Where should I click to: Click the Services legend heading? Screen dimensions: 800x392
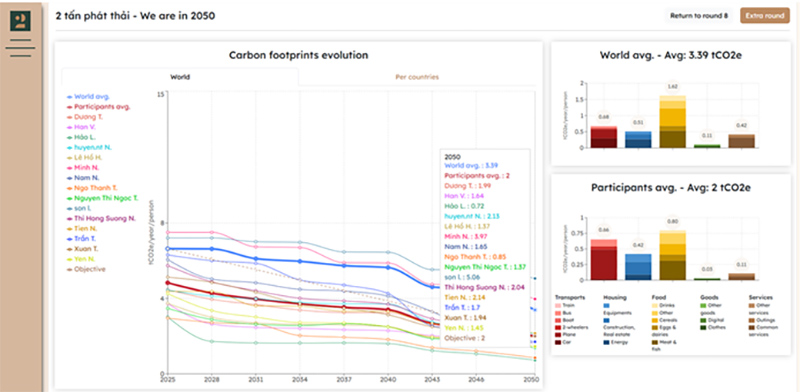(x=761, y=297)
